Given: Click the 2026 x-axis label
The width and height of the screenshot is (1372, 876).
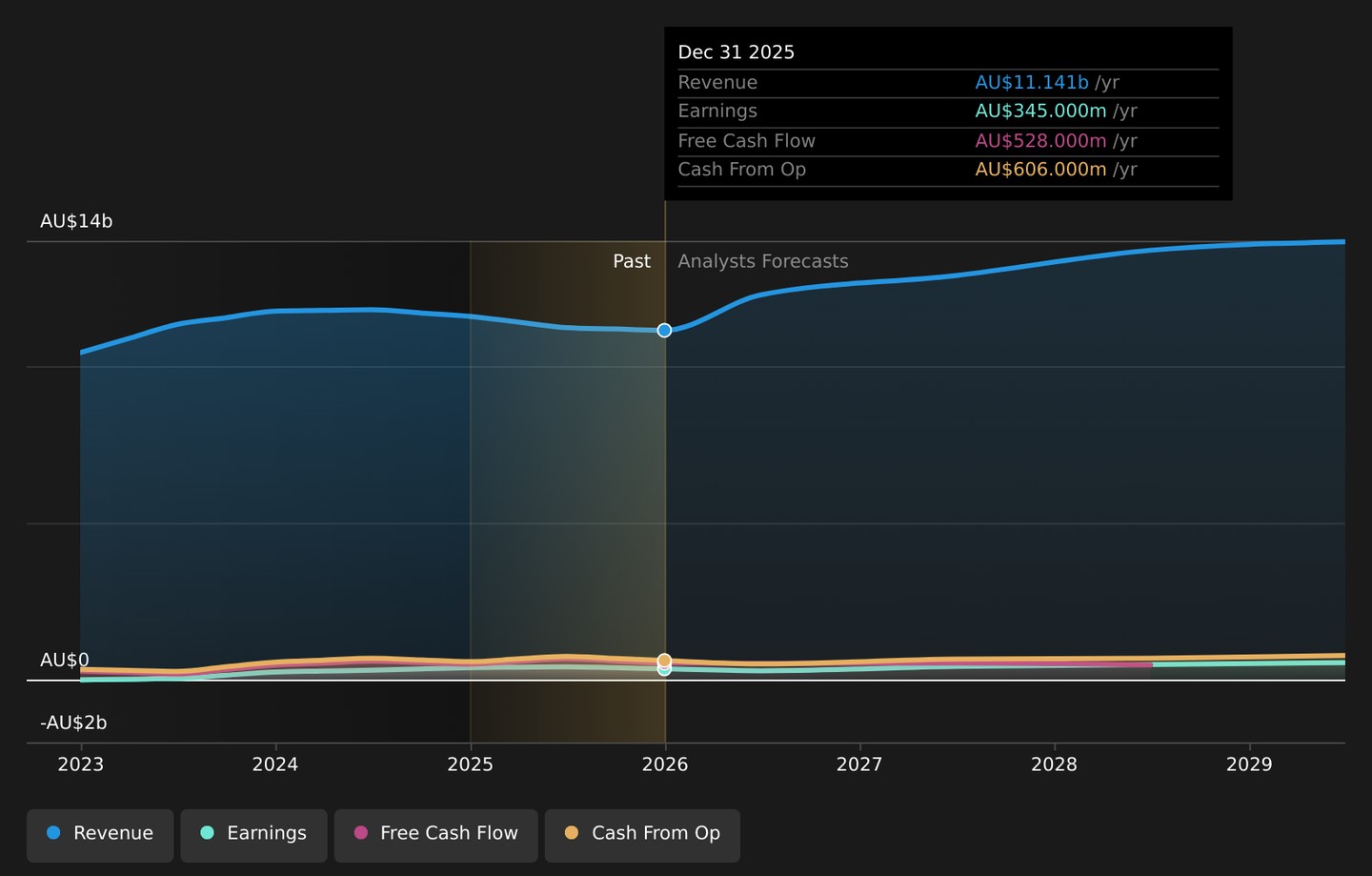Looking at the screenshot, I should (665, 764).
